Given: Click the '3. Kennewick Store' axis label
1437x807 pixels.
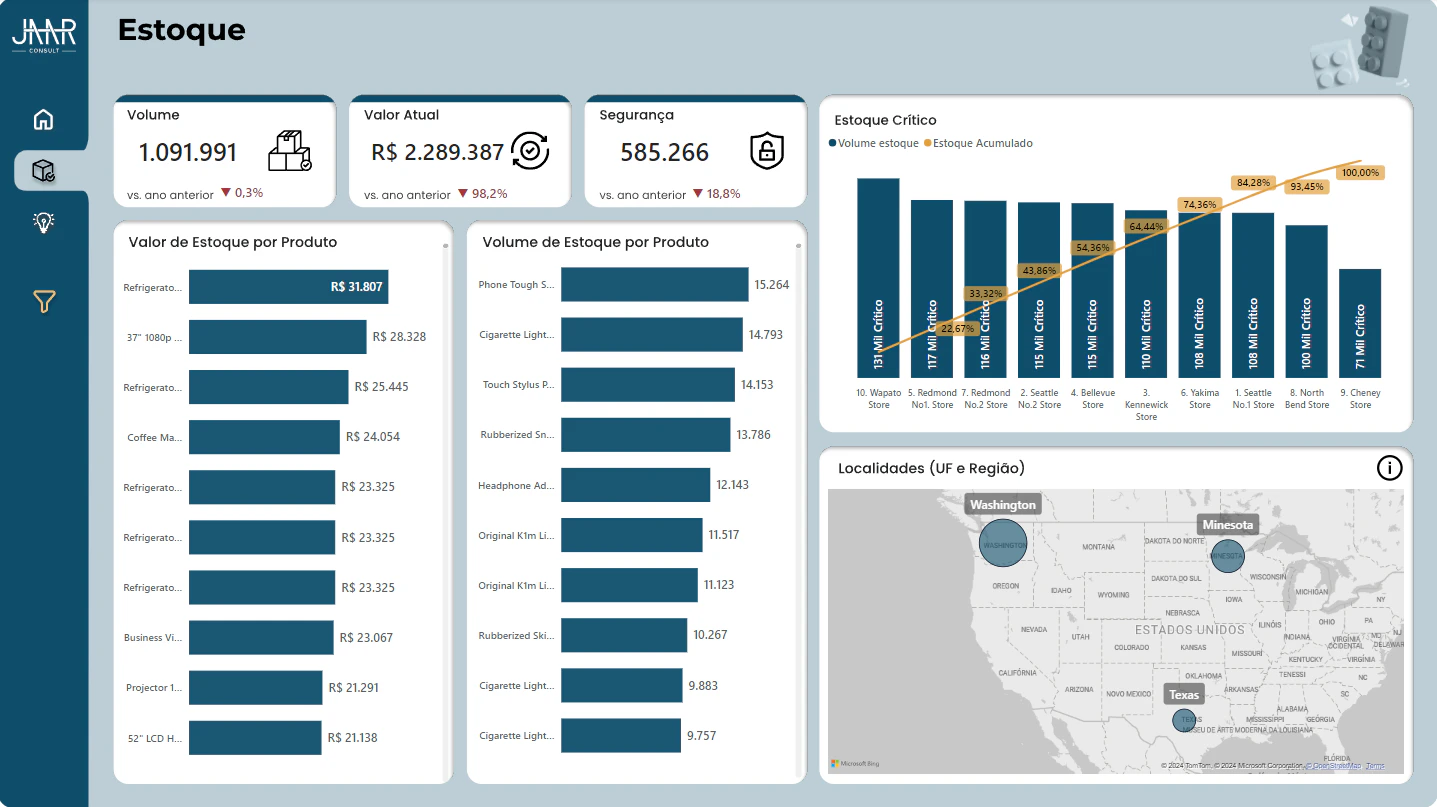Looking at the screenshot, I should click(1147, 405).
